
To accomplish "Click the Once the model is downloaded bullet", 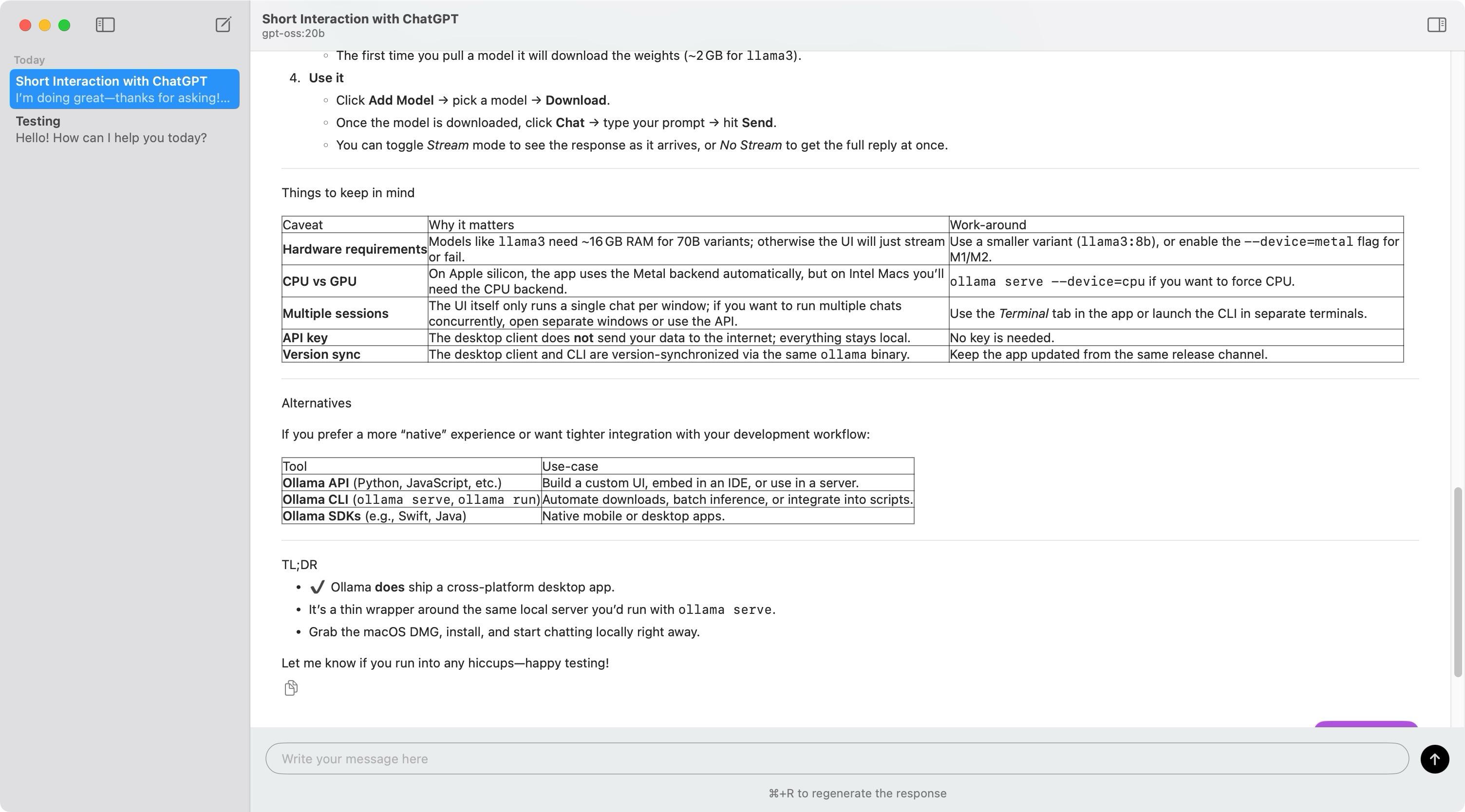I will (556, 123).
